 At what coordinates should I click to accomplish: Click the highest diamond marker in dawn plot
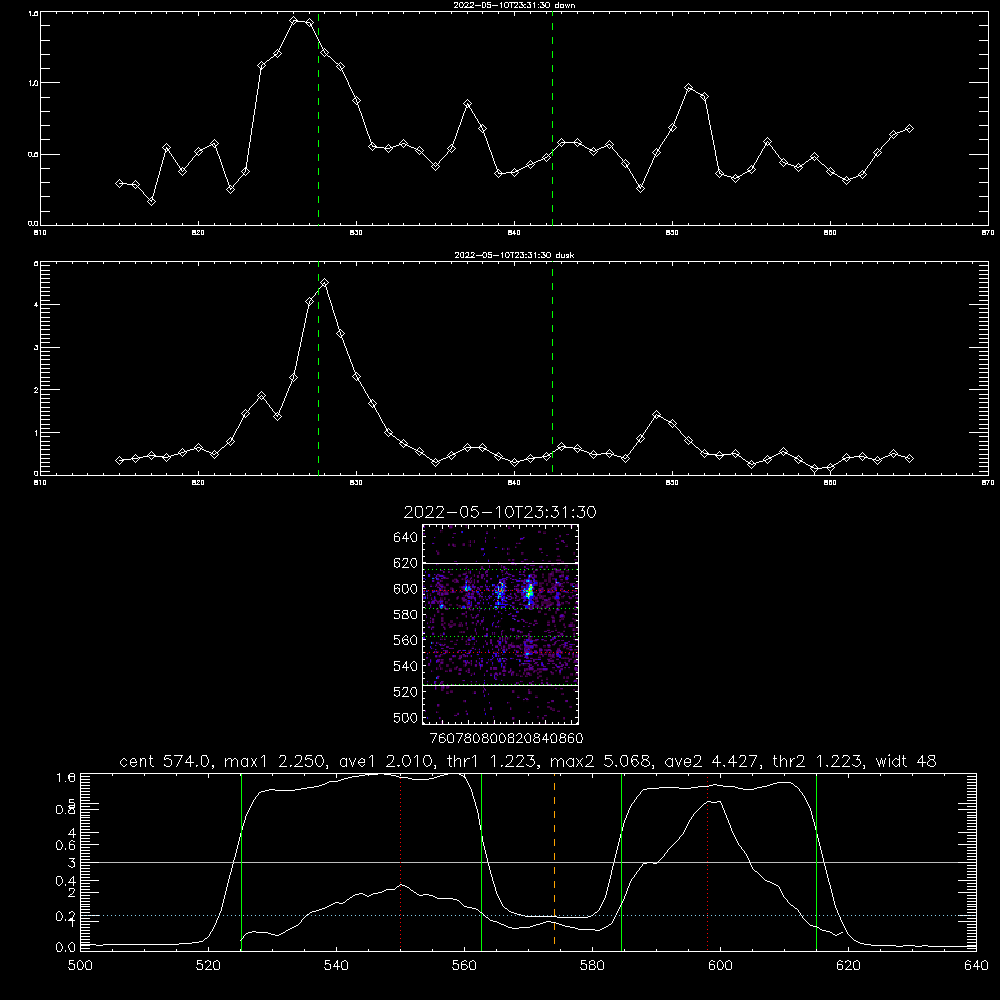293,20
